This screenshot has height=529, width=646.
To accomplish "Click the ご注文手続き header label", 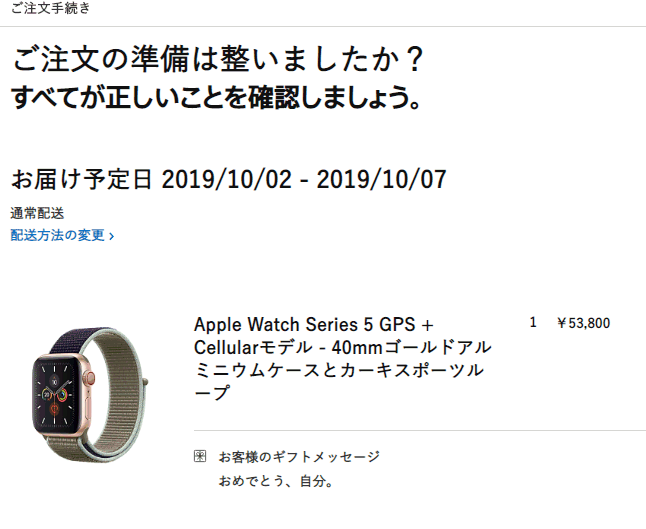I will 50,8.
